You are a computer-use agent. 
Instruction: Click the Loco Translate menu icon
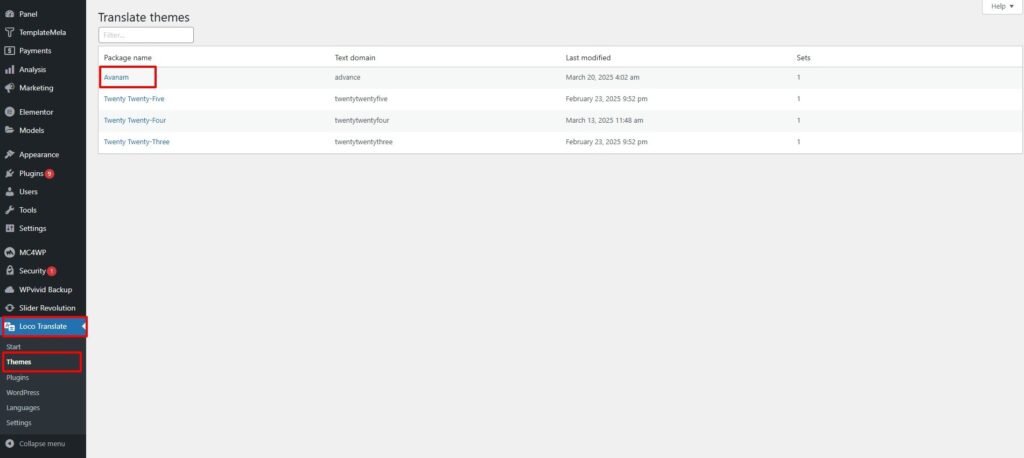coord(10,326)
